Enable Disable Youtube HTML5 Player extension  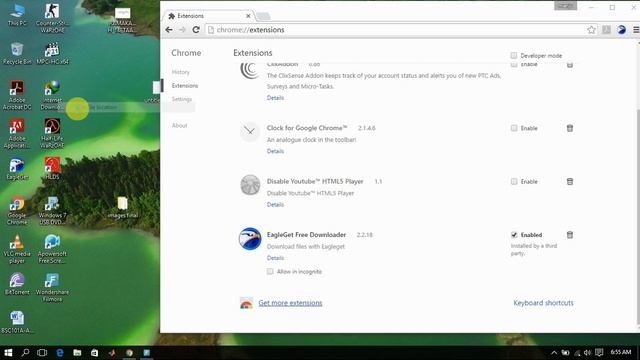tap(514, 182)
